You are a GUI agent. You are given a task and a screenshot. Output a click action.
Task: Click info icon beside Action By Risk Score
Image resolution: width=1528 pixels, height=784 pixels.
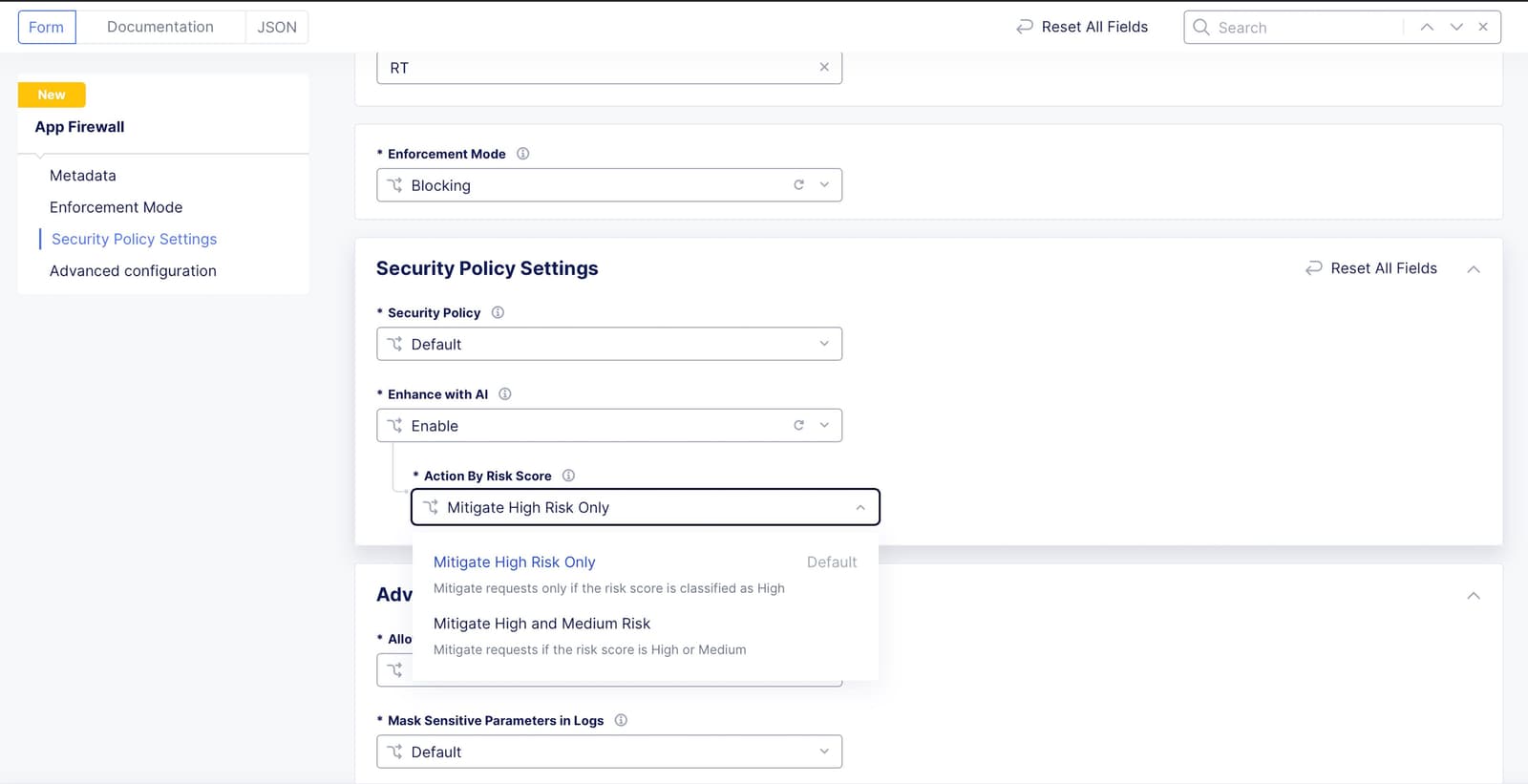568,476
